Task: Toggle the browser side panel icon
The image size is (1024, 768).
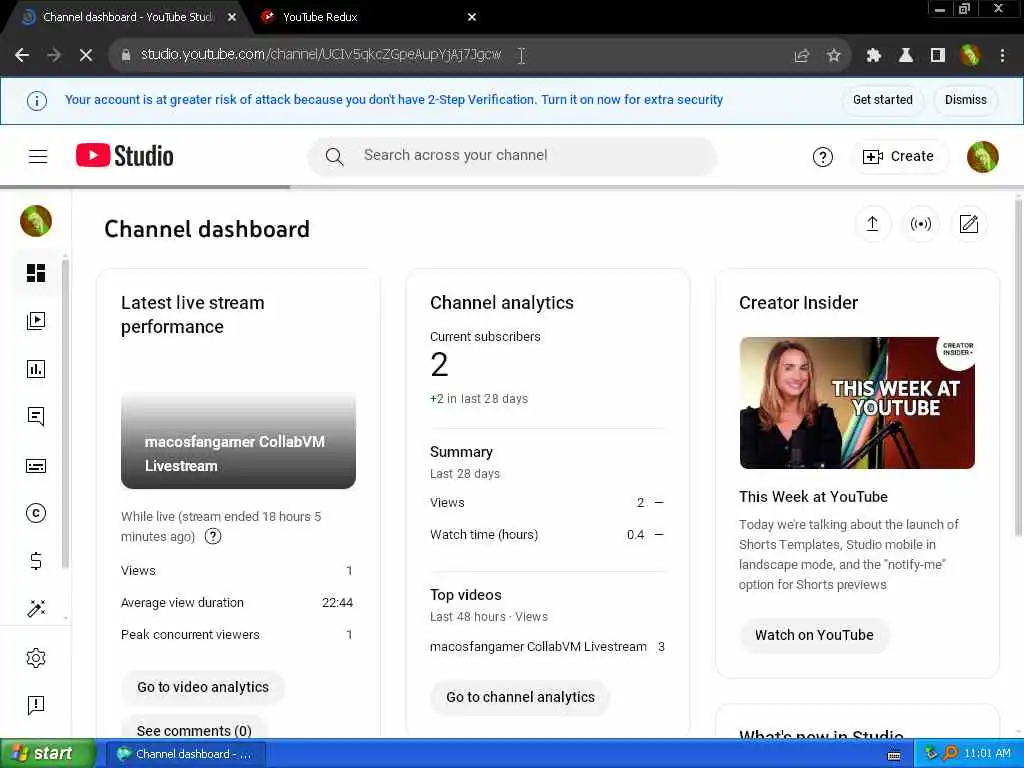Action: click(x=938, y=56)
